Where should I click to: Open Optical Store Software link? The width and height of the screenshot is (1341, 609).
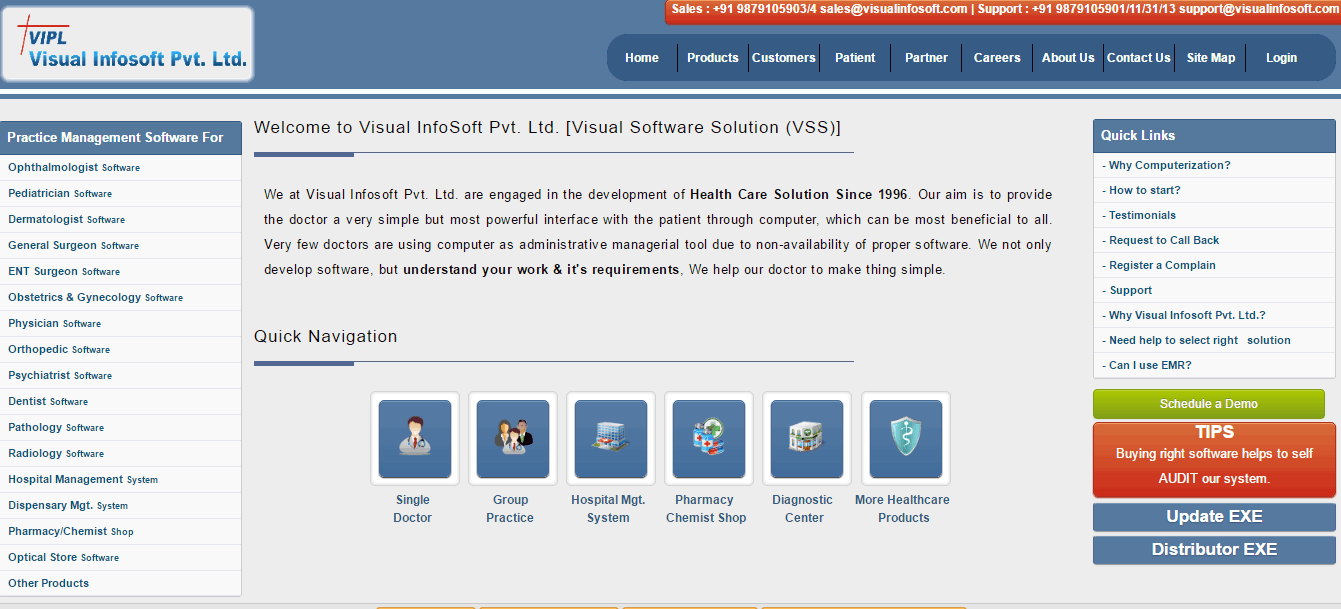(64, 558)
